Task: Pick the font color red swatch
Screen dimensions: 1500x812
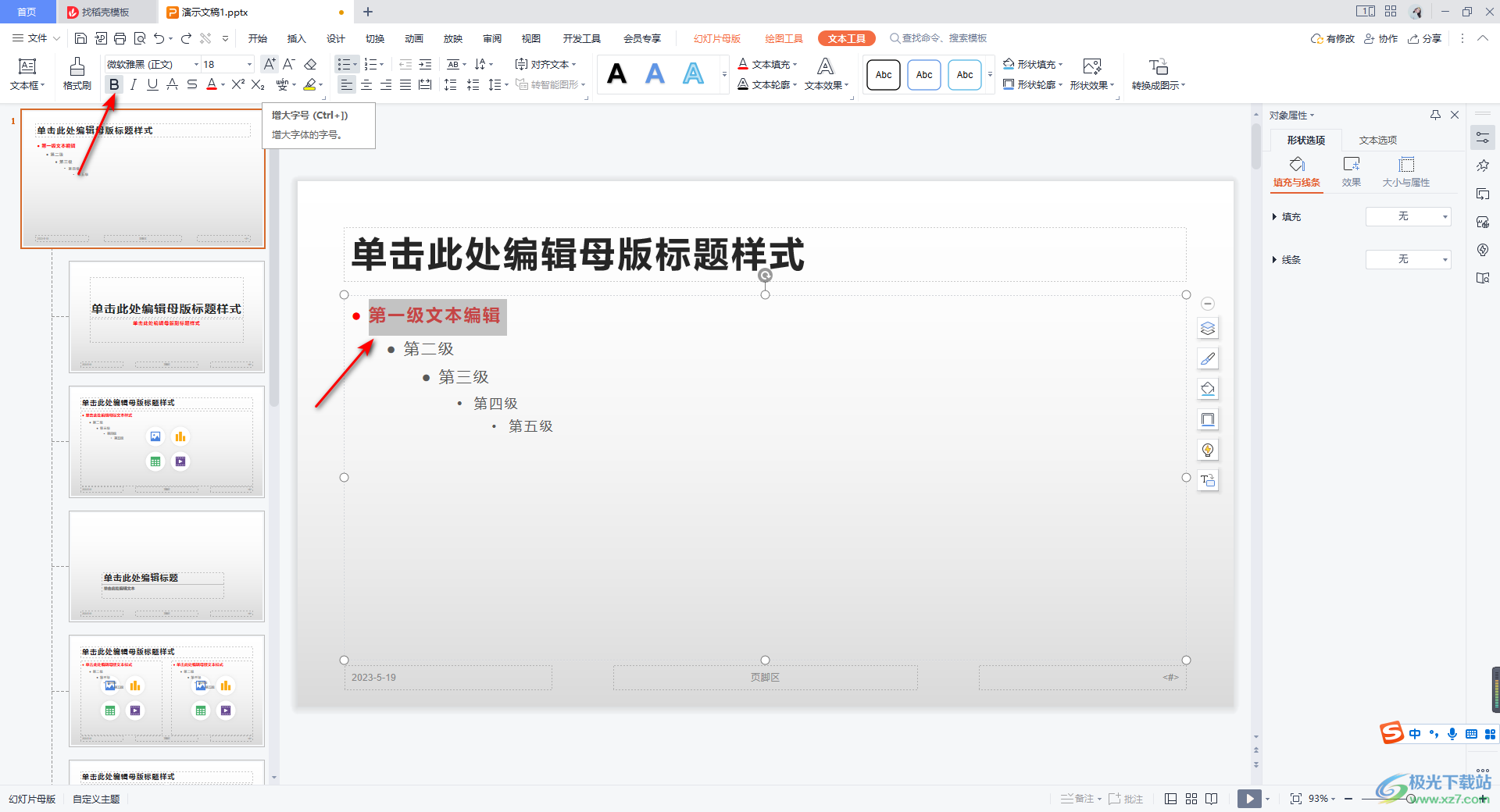Action: click(212, 84)
